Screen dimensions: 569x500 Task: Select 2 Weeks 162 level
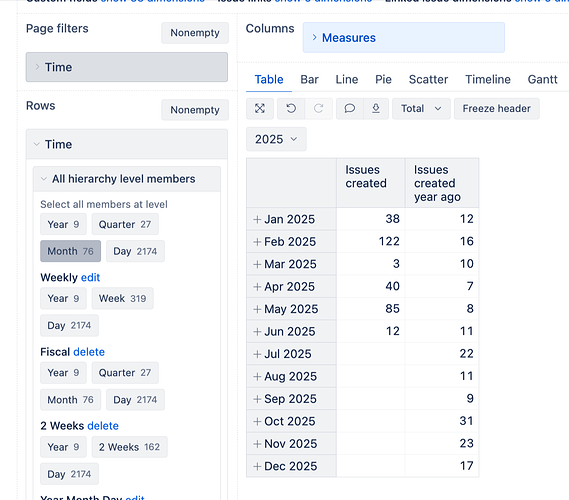tap(129, 447)
